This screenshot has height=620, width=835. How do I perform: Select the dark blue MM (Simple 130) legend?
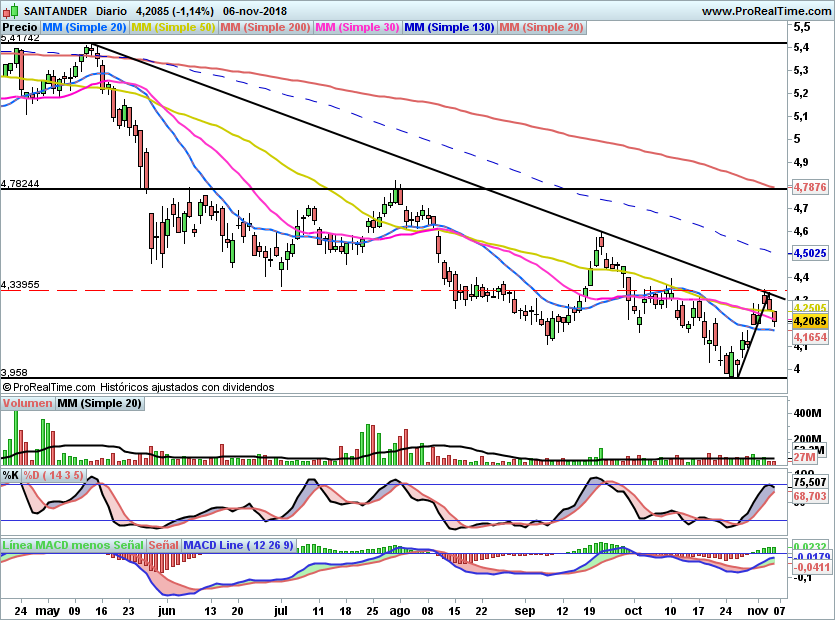tap(449, 27)
